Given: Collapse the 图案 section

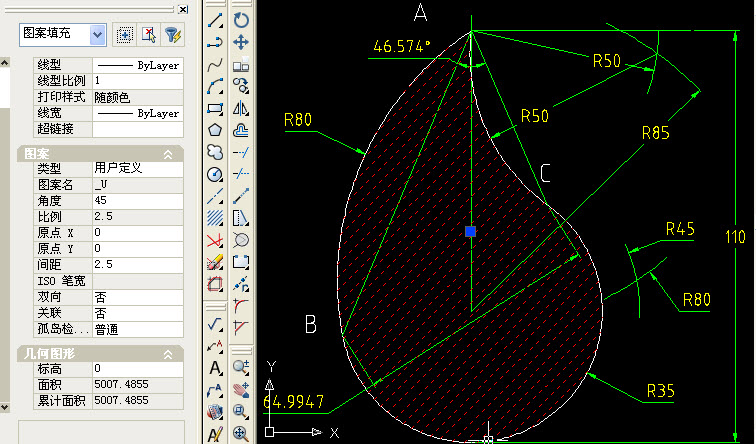Looking at the screenshot, I should click(168, 154).
